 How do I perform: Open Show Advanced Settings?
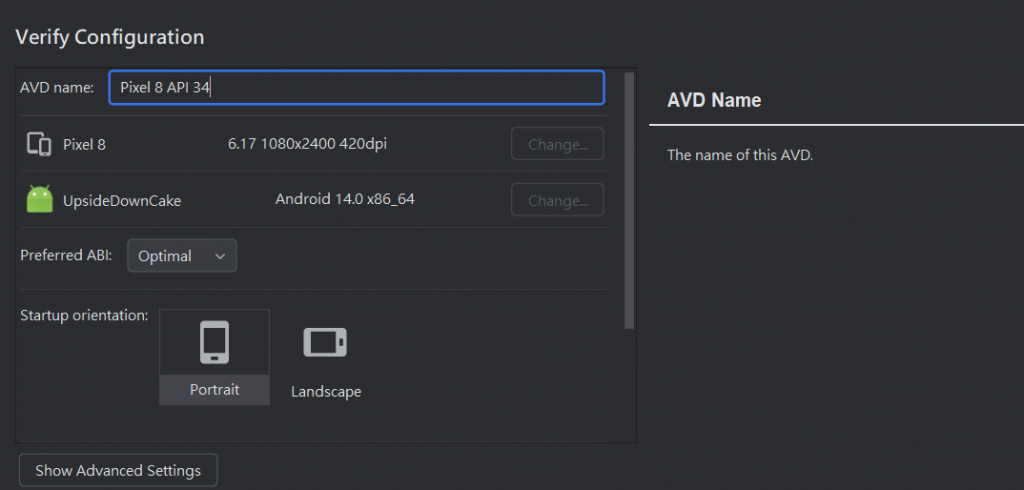(x=118, y=470)
